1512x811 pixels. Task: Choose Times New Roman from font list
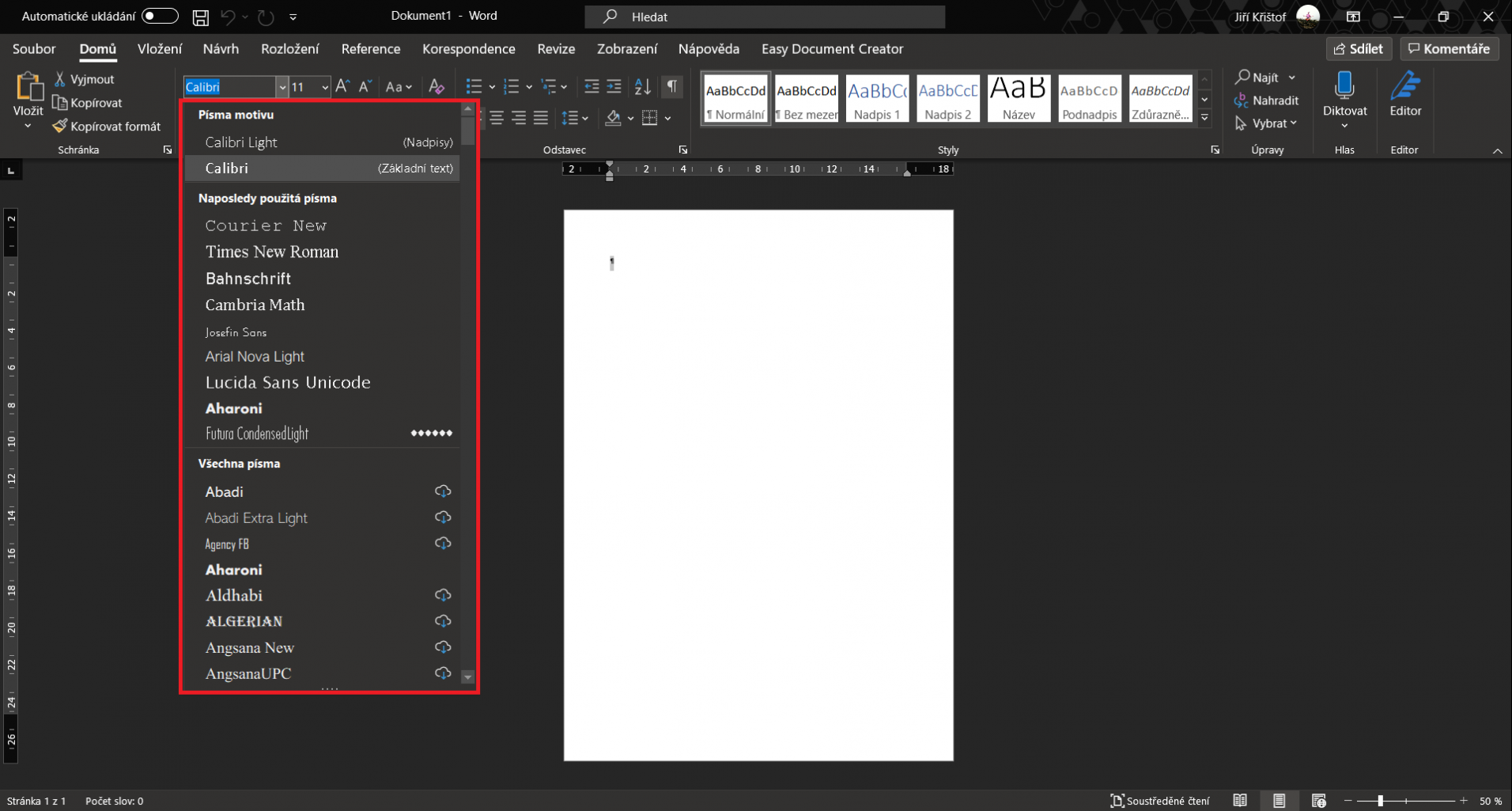pyautogui.click(x=272, y=252)
